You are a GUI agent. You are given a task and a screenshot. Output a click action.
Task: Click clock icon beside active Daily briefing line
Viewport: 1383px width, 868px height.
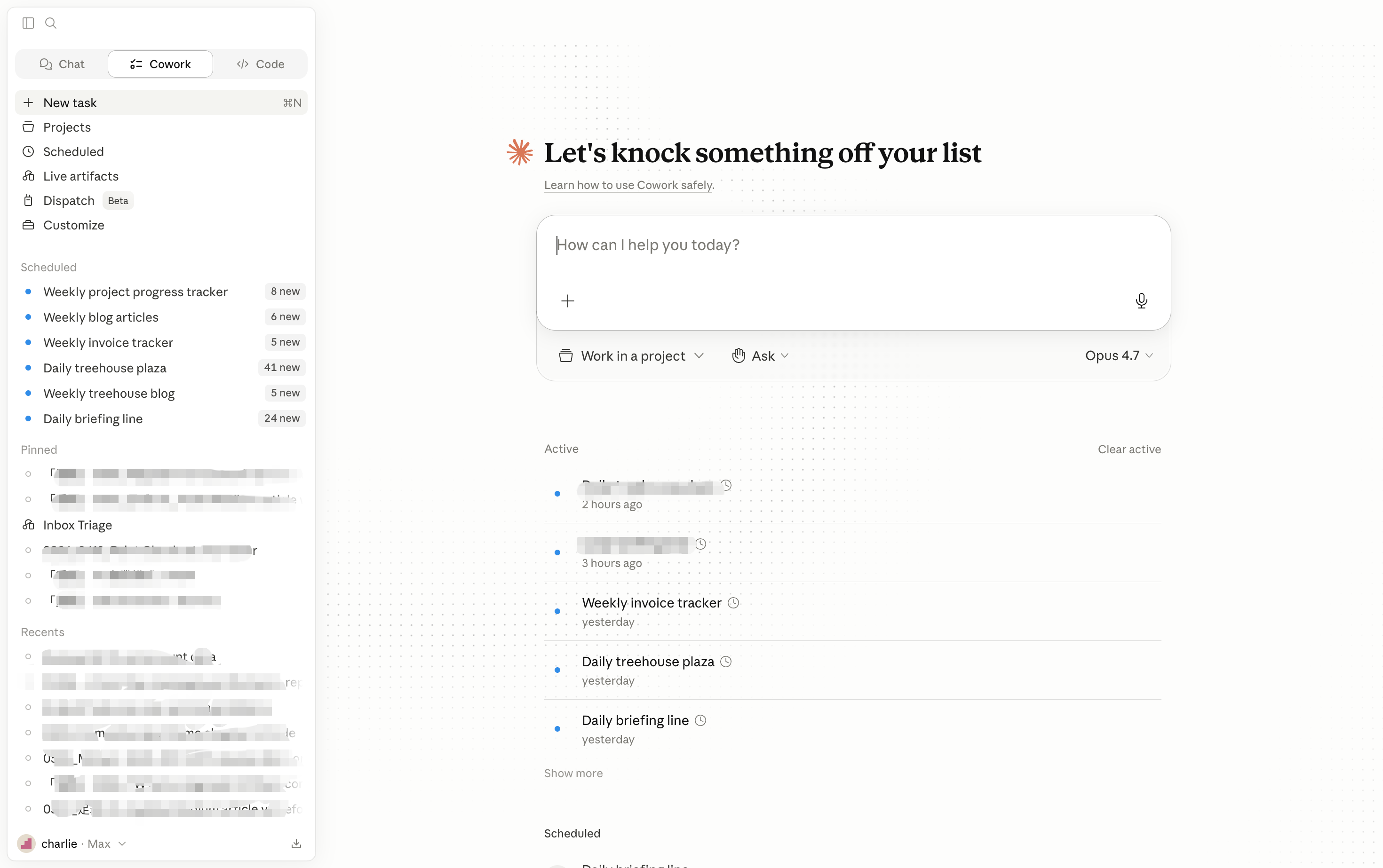pos(701,720)
